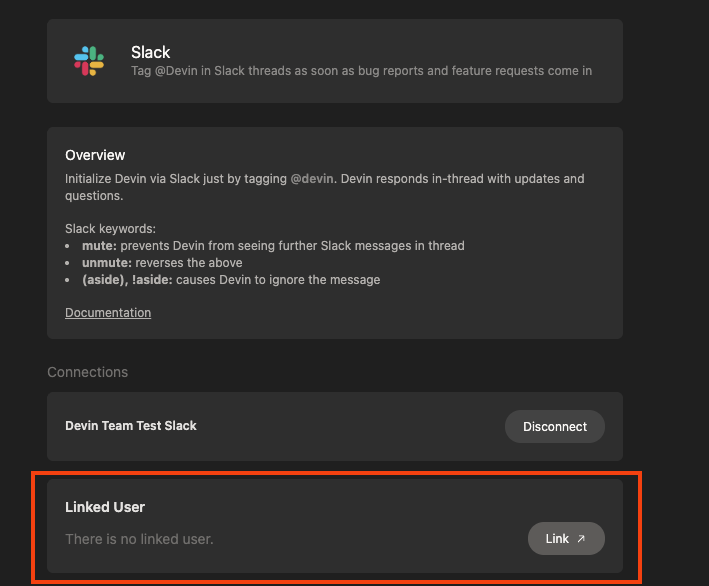
Task: Click the 'mute:' keyword bullet
Action: click(99, 246)
